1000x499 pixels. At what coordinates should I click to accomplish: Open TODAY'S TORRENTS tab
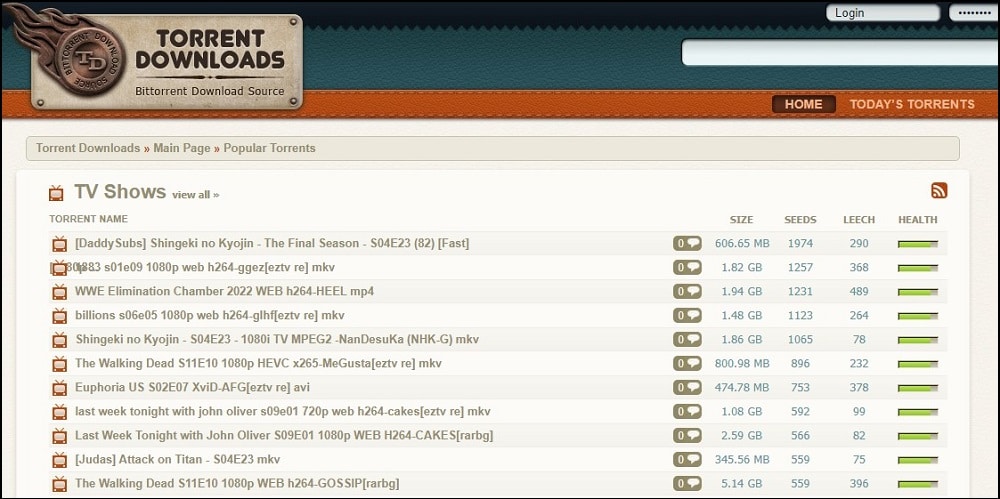click(912, 104)
